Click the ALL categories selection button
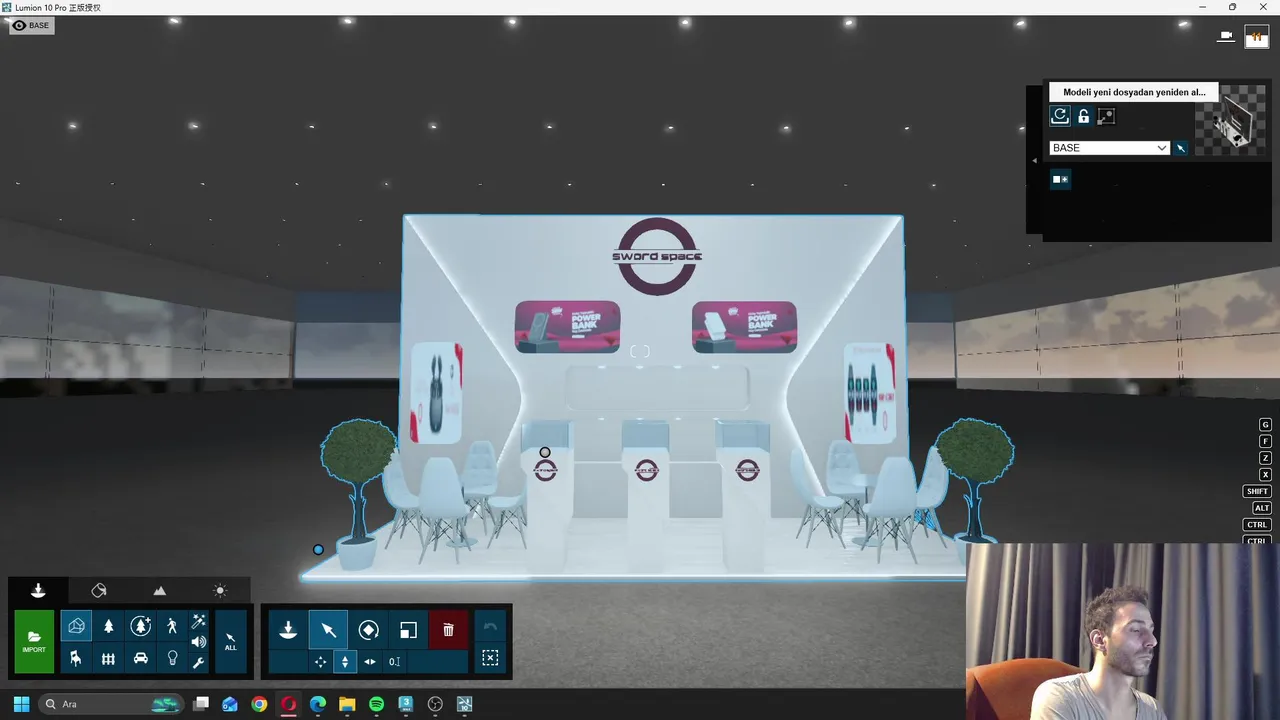Image resolution: width=1280 pixels, height=720 pixels. click(231, 641)
